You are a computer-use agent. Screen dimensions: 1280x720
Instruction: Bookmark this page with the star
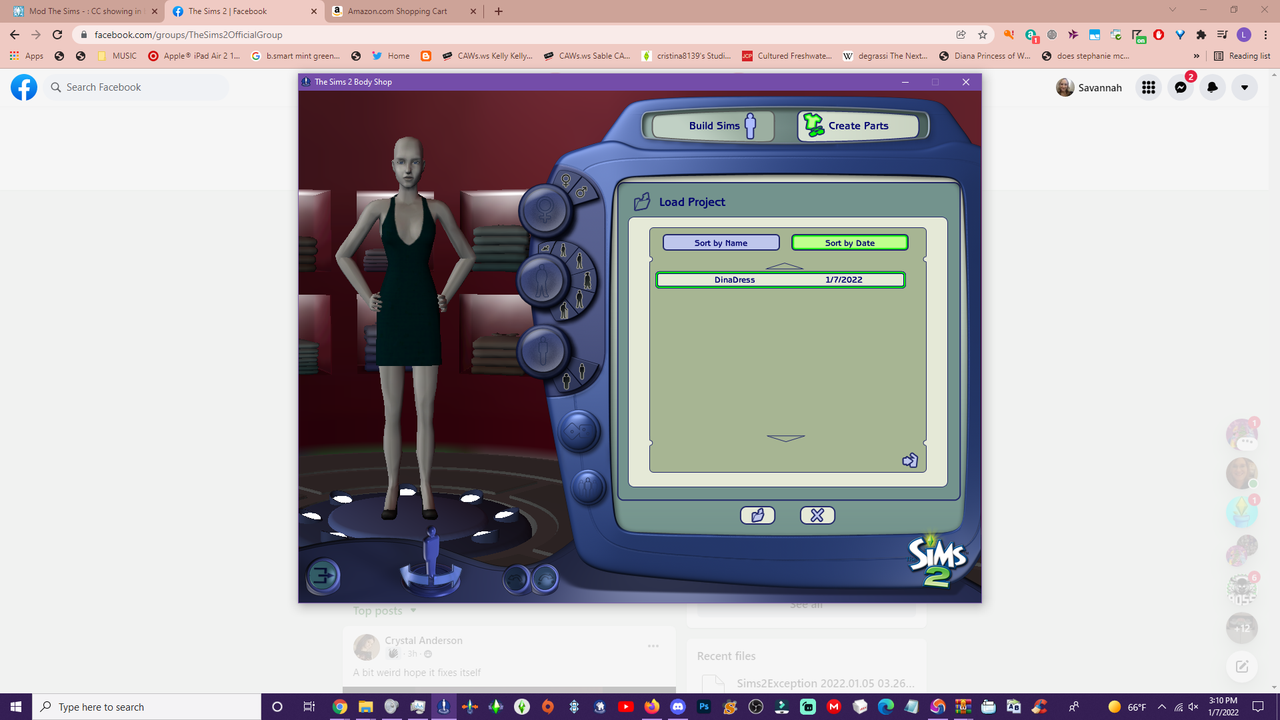point(982,34)
